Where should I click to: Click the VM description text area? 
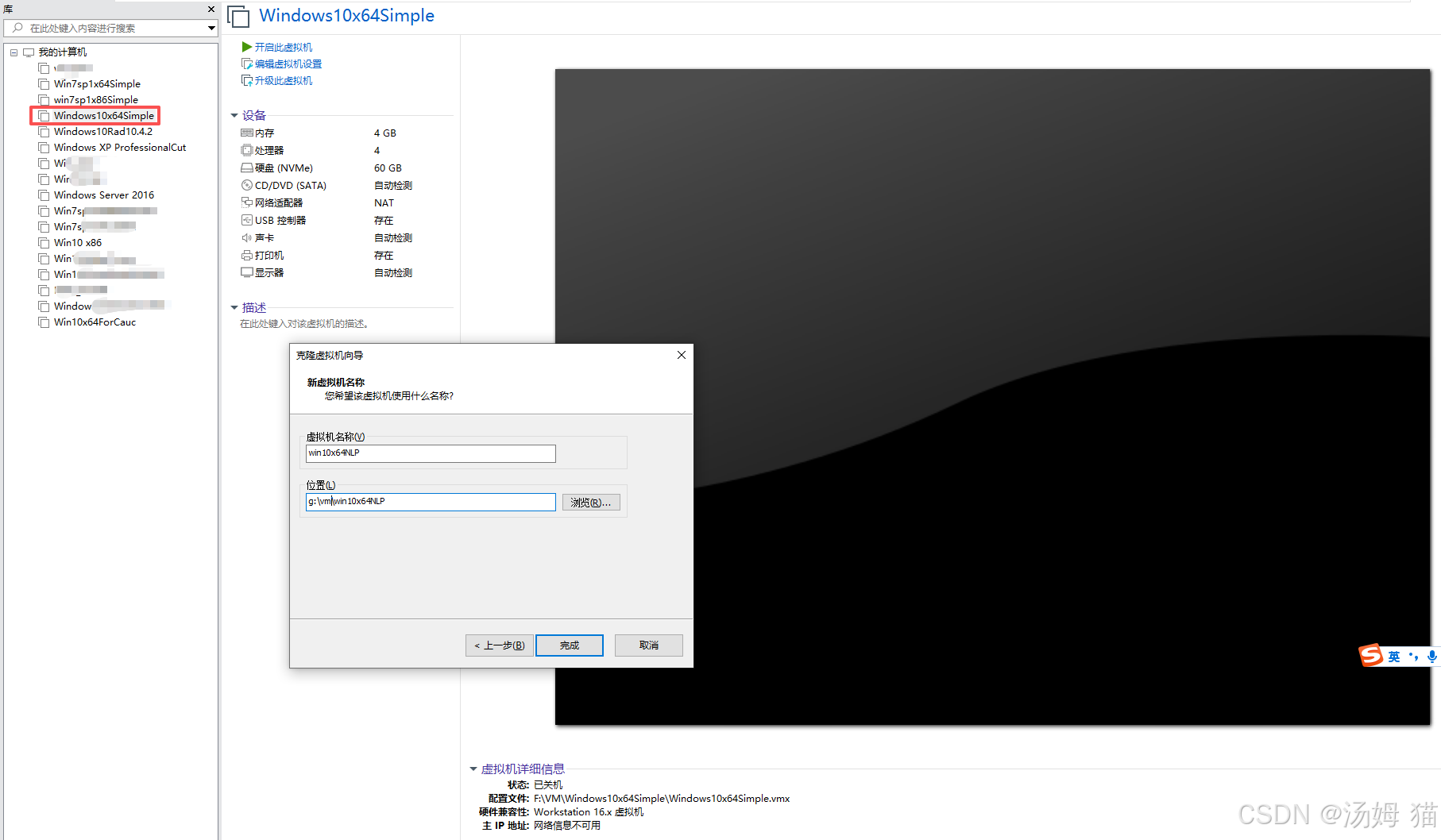point(304,324)
